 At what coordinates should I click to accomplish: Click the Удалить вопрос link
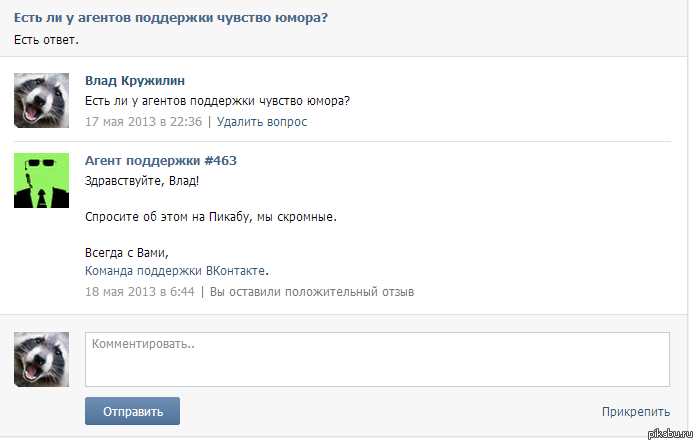(x=262, y=122)
